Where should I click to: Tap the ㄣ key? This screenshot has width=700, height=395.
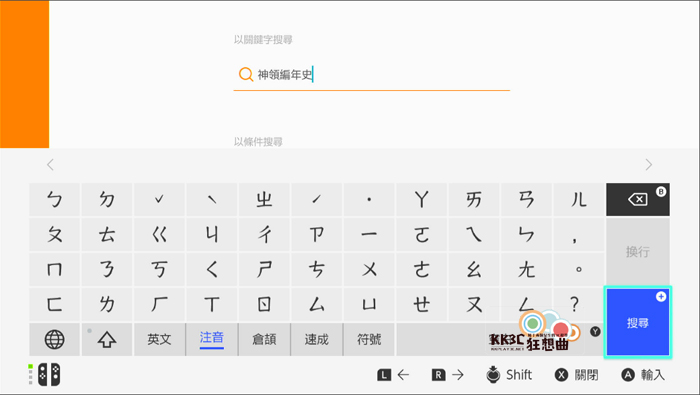[x=526, y=234]
